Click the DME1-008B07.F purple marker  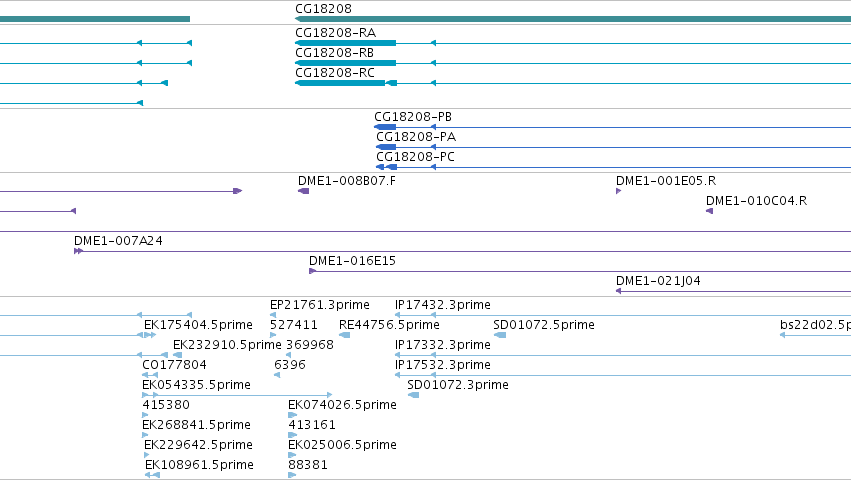coord(303,191)
